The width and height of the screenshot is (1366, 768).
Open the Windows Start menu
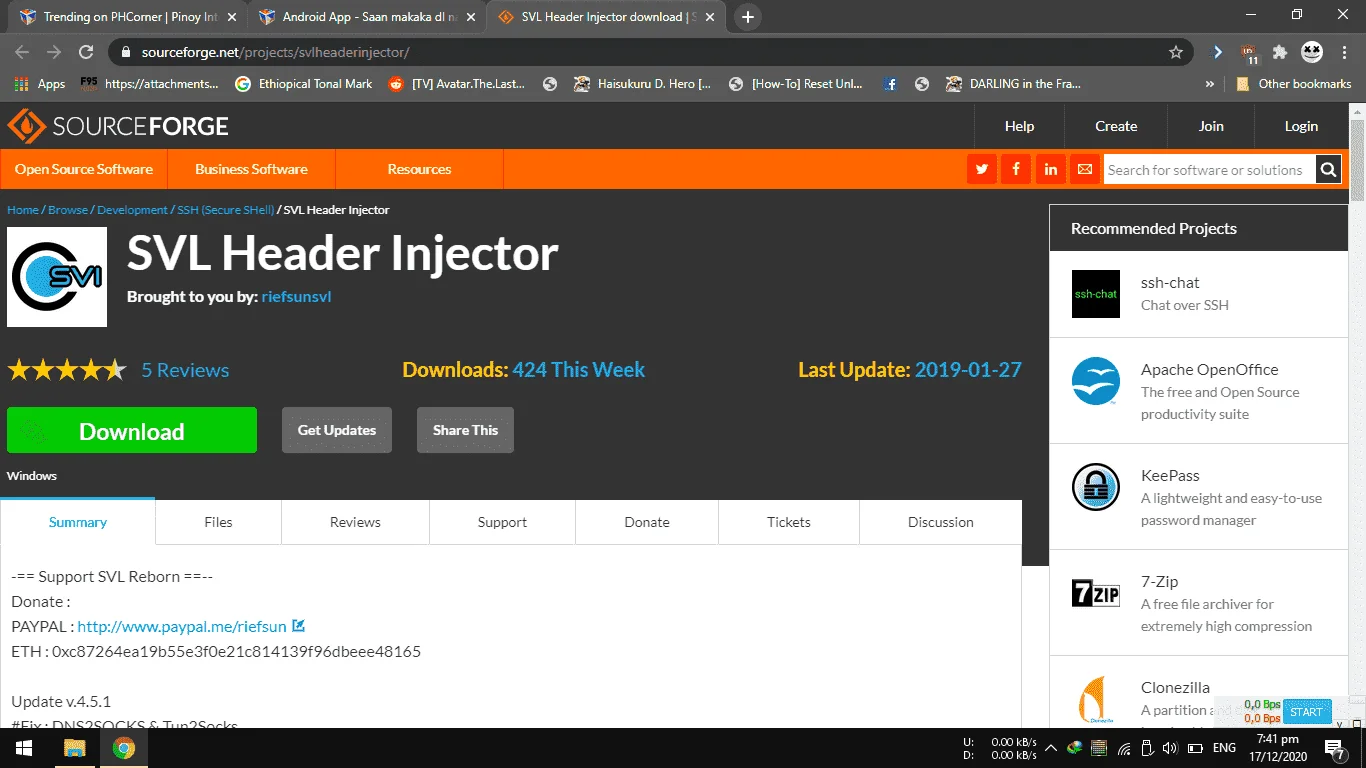click(23, 748)
